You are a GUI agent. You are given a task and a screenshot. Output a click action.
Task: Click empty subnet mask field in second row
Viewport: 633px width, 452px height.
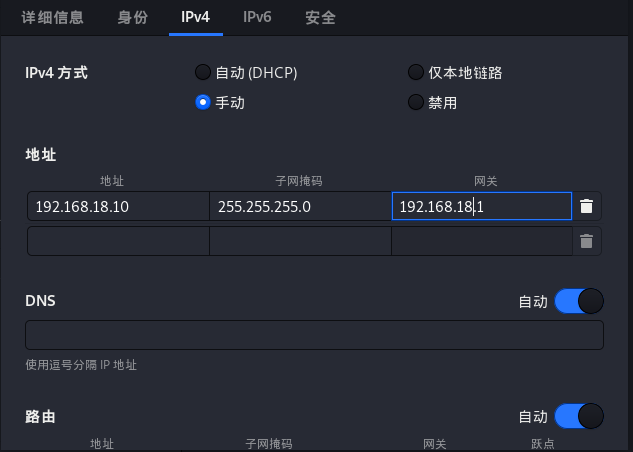point(300,241)
